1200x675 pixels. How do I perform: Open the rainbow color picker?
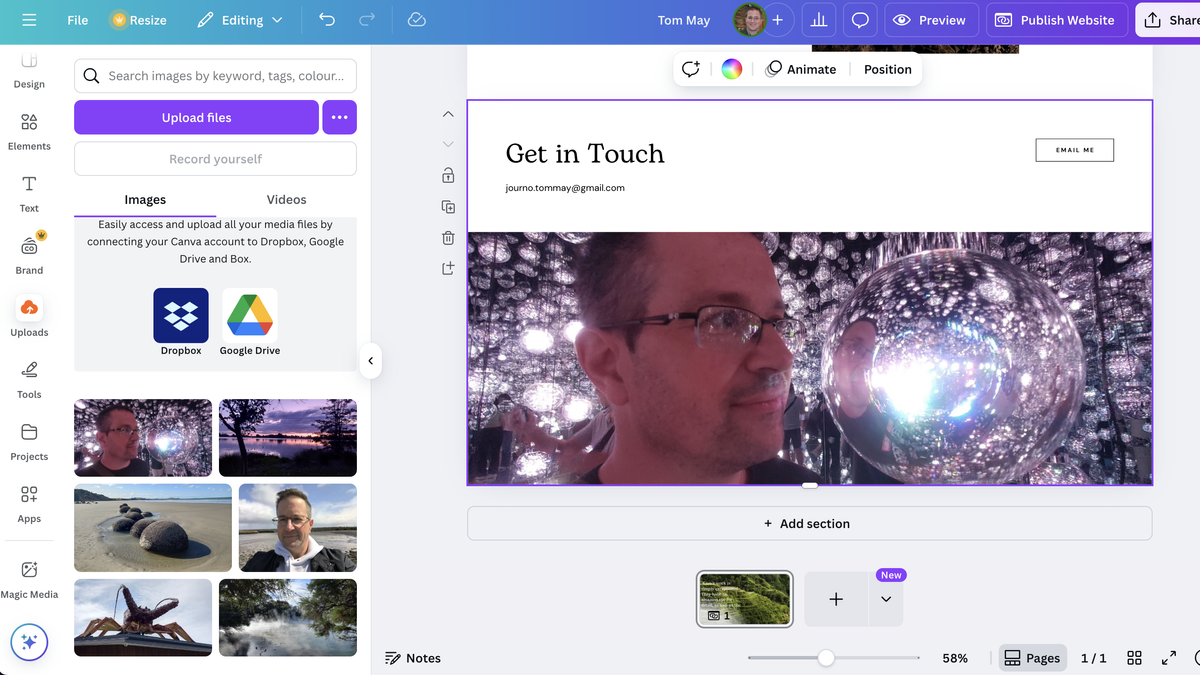point(731,68)
